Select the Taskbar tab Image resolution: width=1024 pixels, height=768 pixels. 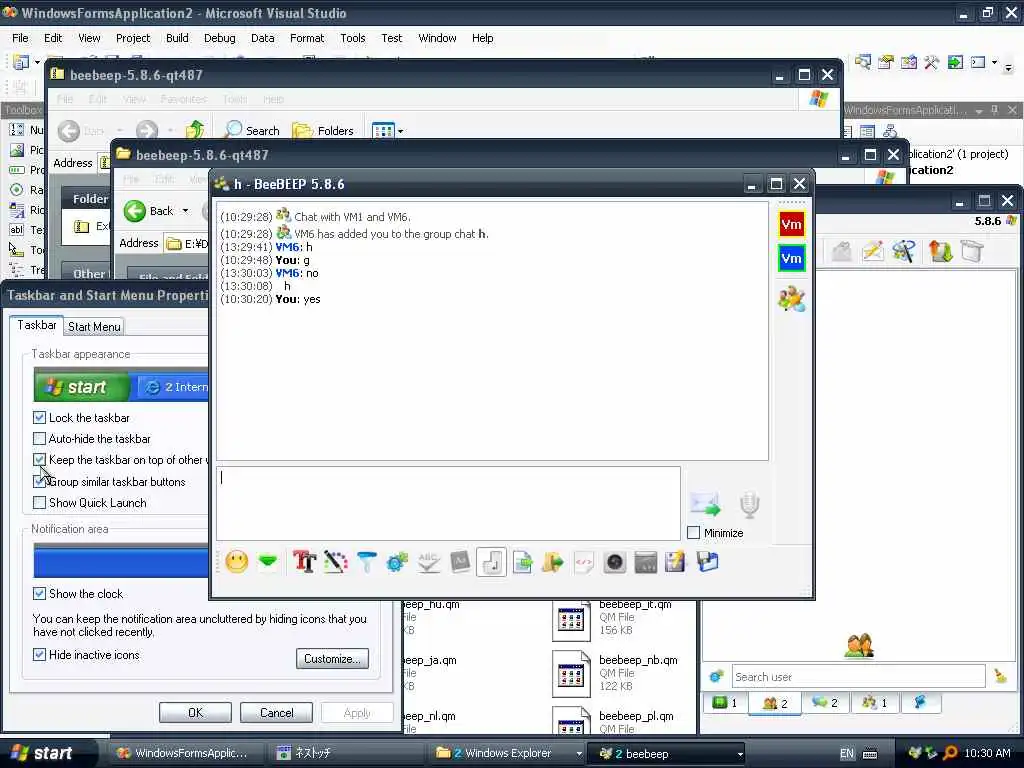coord(37,325)
